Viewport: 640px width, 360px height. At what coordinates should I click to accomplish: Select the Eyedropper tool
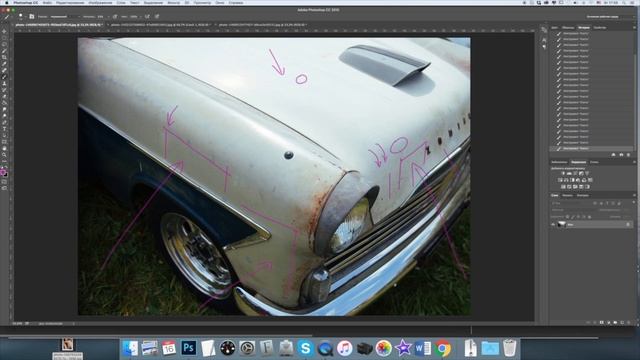pos(4,63)
